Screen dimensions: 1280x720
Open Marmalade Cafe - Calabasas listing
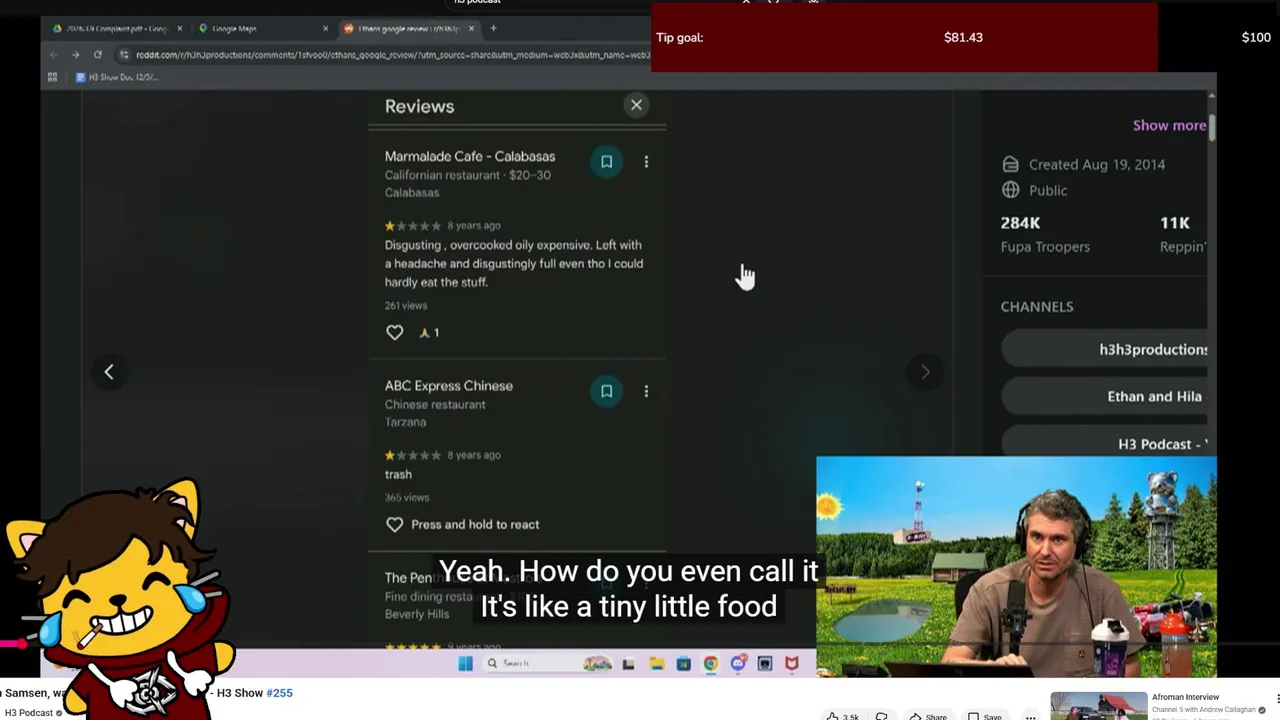(470, 156)
